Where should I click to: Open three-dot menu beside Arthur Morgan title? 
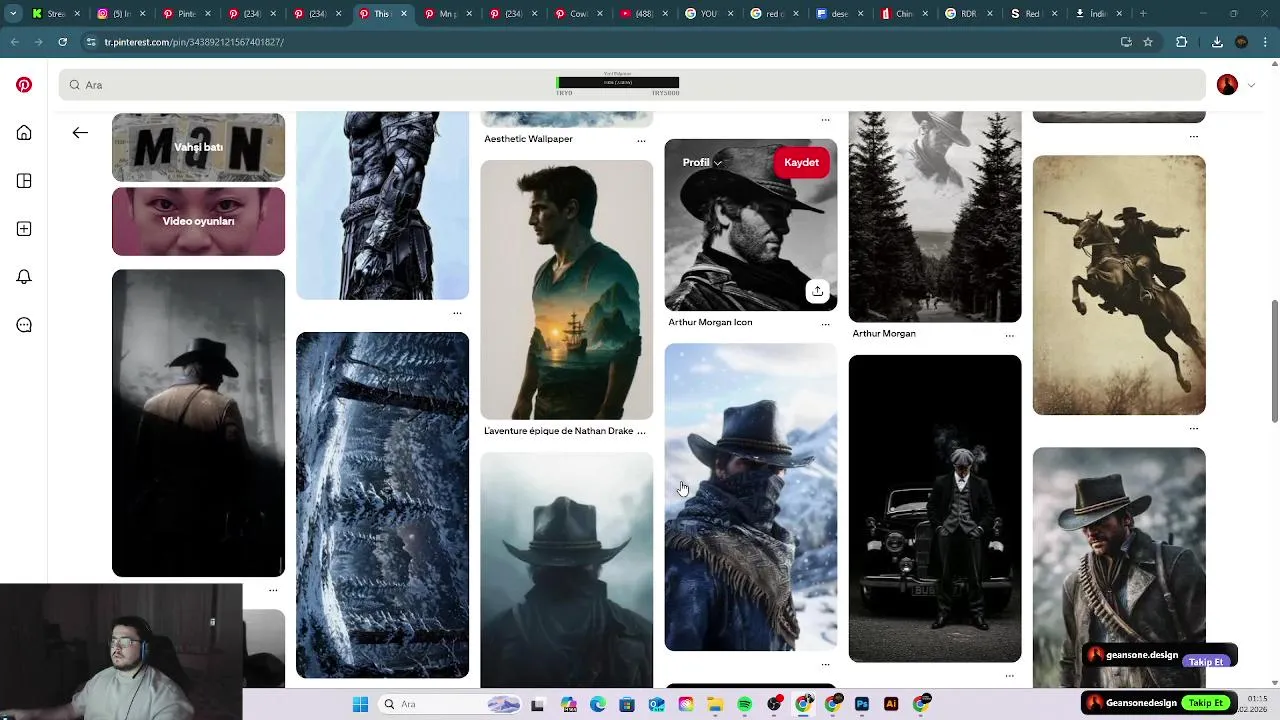[1009, 335]
